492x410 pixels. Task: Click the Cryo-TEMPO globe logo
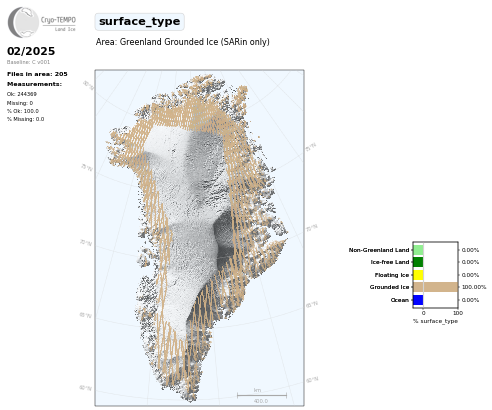[x=23, y=22]
